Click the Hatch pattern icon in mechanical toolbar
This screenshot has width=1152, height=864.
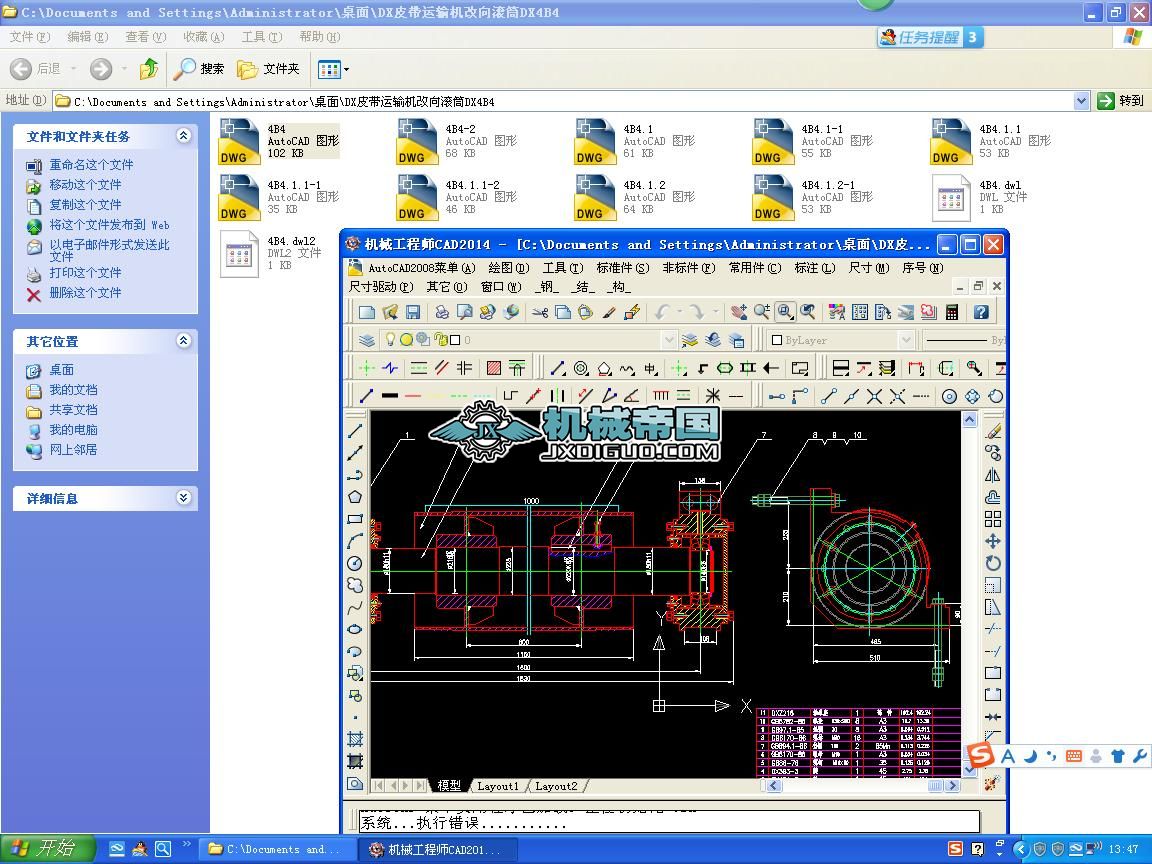494,367
